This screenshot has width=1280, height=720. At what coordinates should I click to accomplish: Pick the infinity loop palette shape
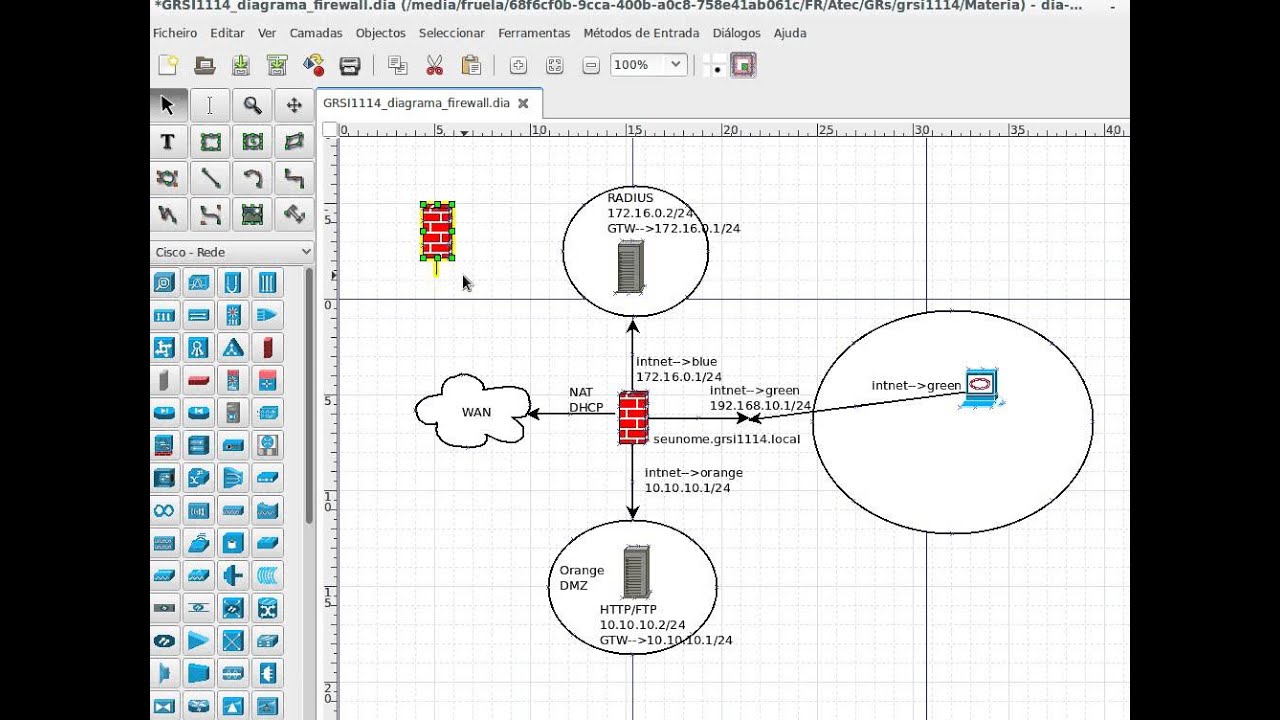(165, 510)
